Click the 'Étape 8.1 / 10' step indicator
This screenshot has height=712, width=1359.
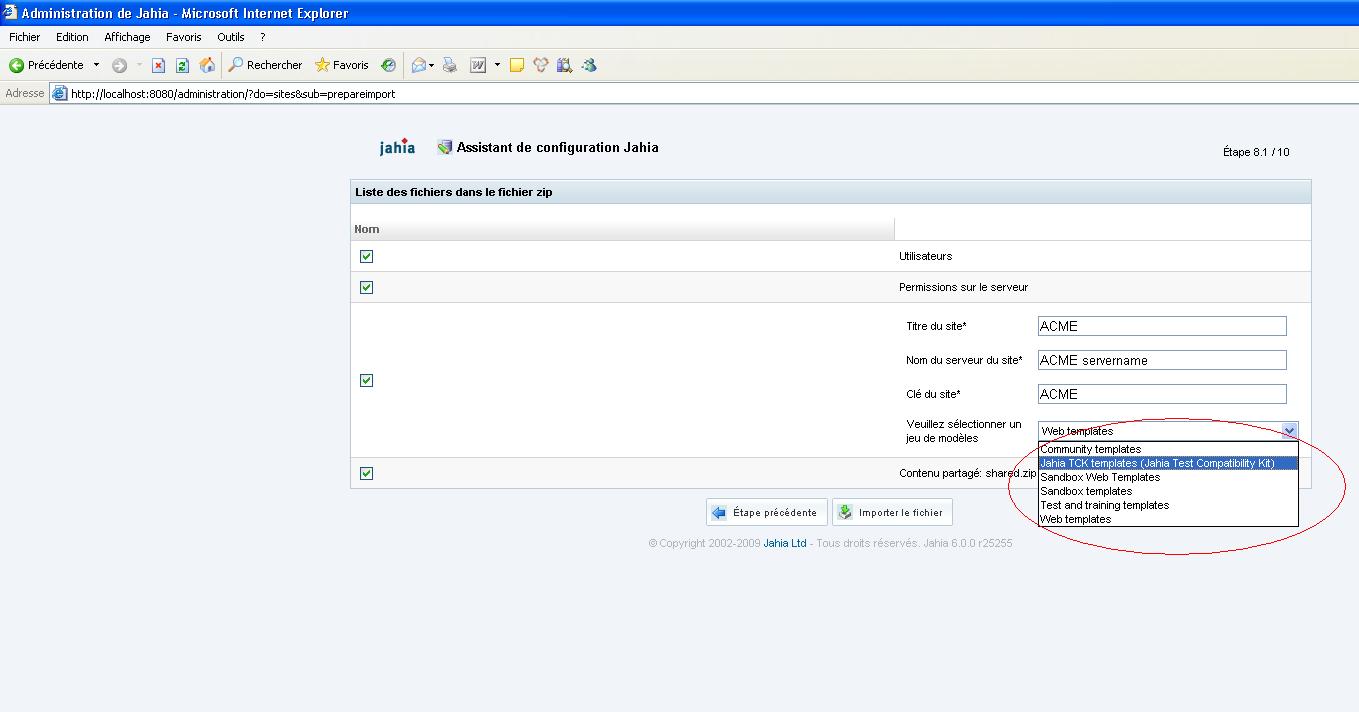[1256, 152]
